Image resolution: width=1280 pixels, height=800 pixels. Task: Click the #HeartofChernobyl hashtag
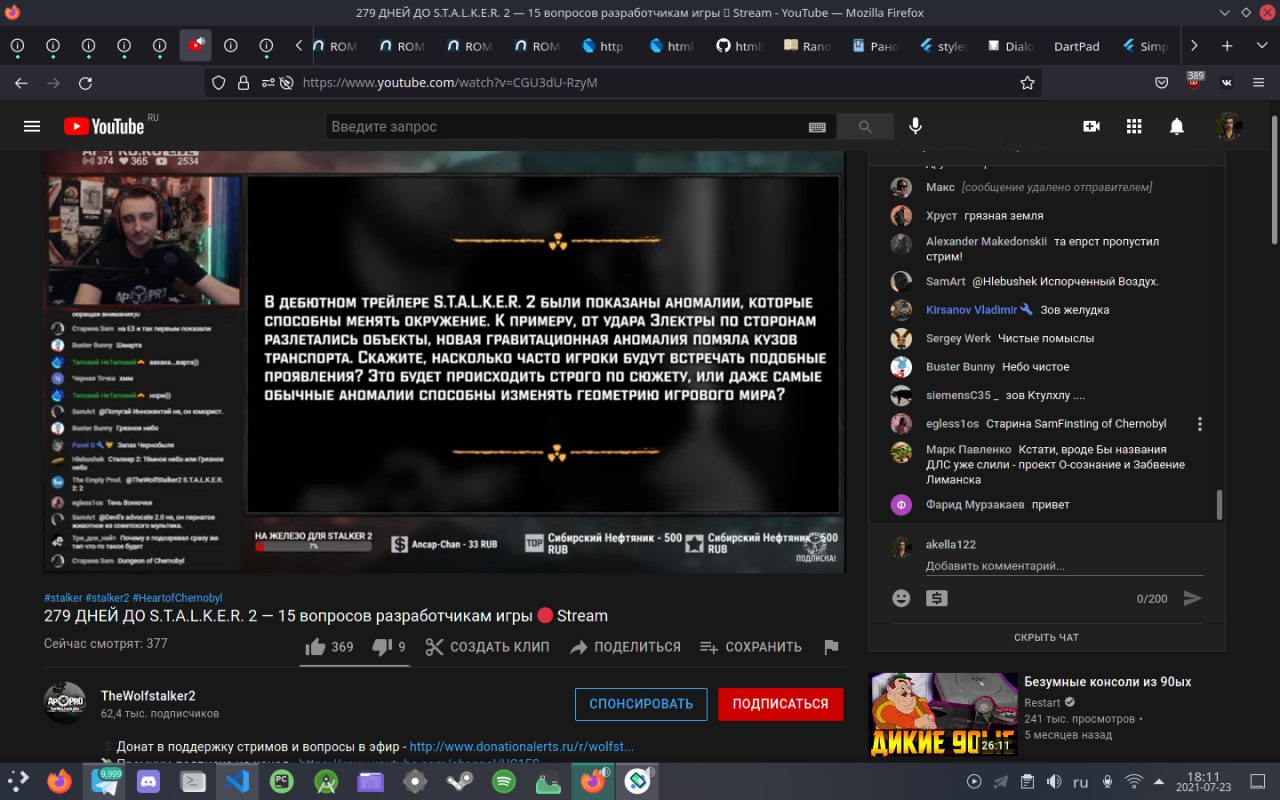[x=177, y=598]
